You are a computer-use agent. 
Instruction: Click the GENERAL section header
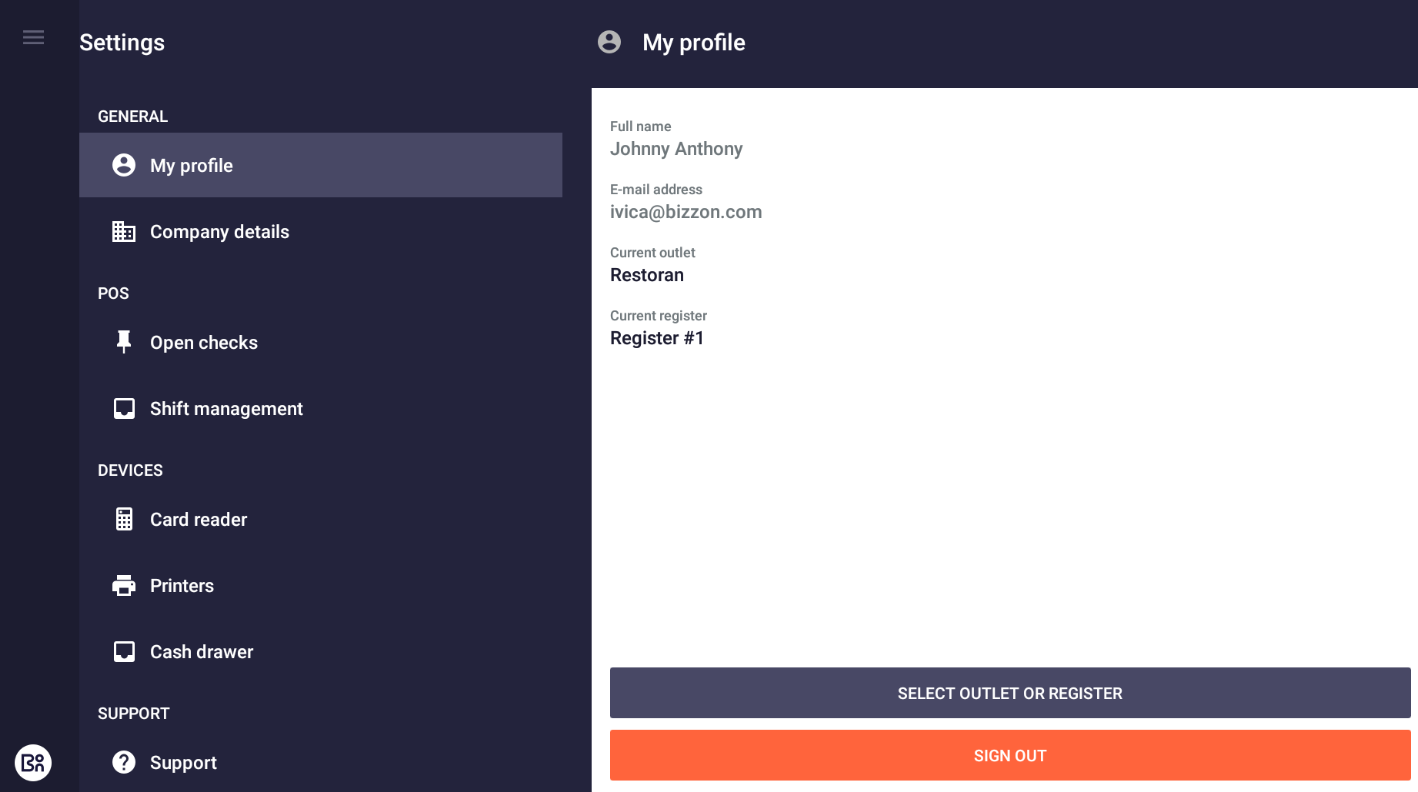click(x=133, y=117)
